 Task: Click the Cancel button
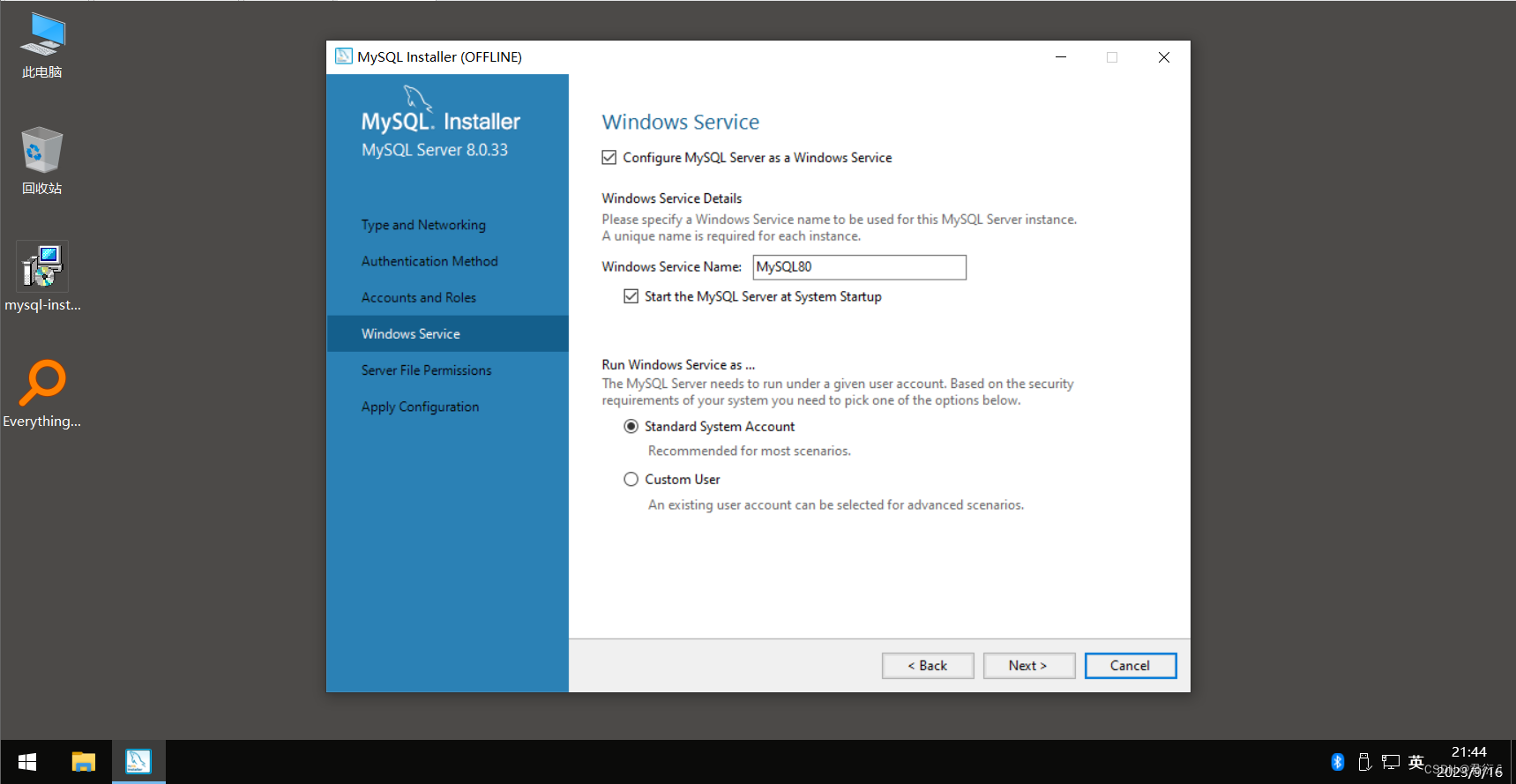tap(1131, 666)
